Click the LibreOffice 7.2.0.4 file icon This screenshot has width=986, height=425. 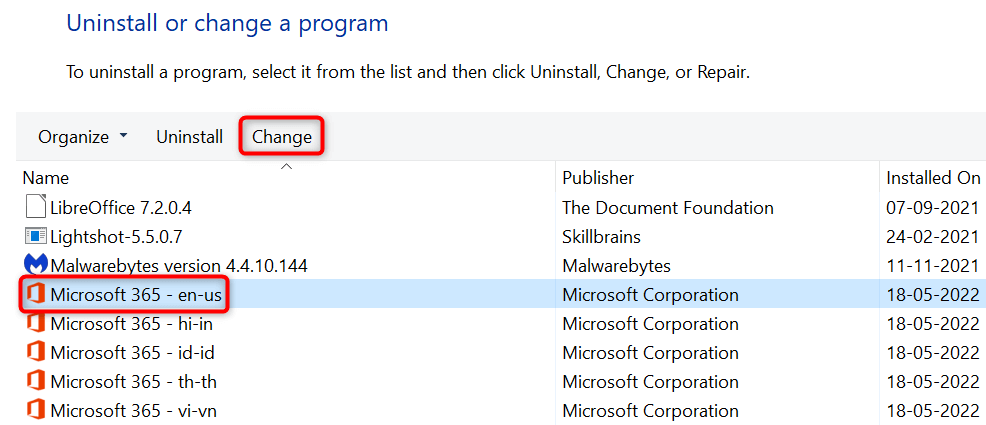(35, 208)
